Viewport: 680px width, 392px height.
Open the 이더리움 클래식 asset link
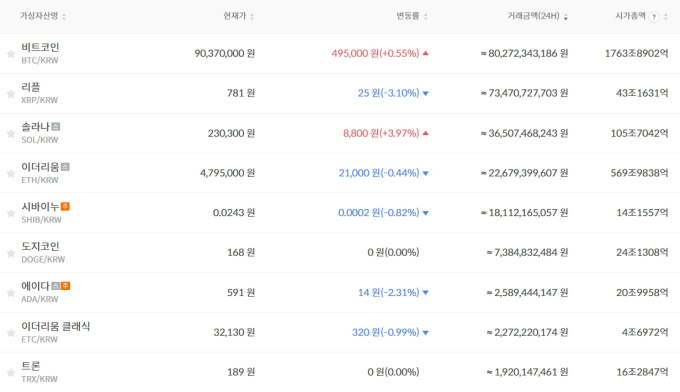[56, 326]
